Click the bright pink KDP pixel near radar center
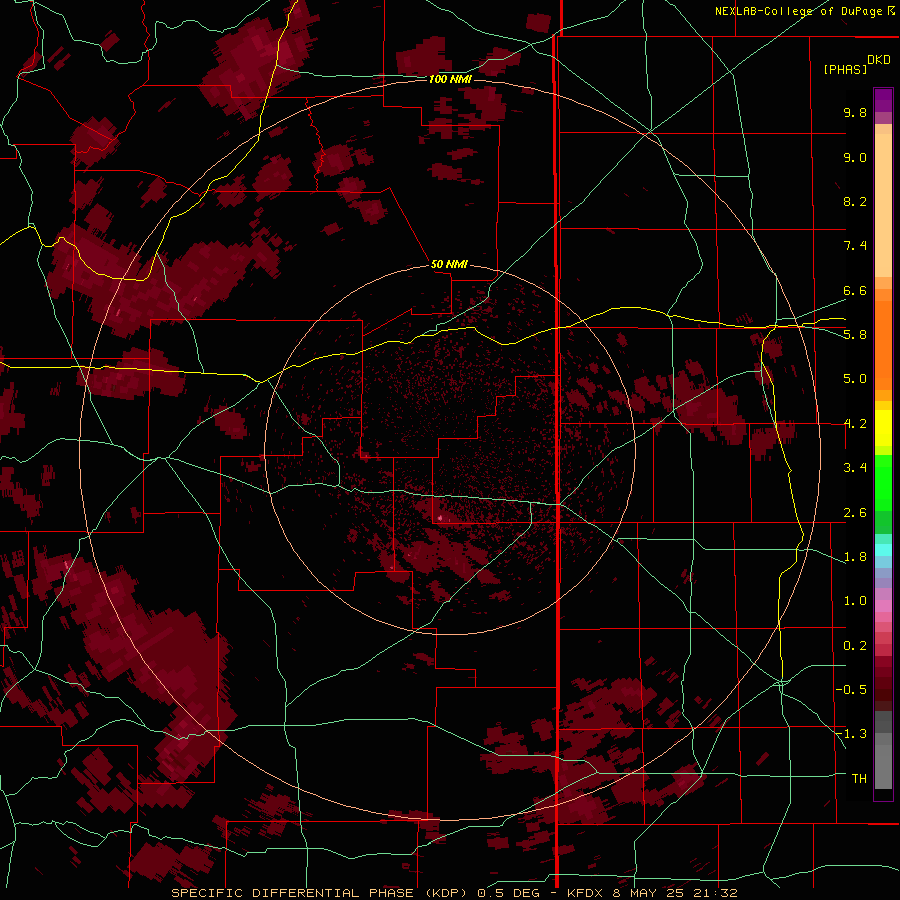The image size is (900, 900). pyautogui.click(x=440, y=518)
